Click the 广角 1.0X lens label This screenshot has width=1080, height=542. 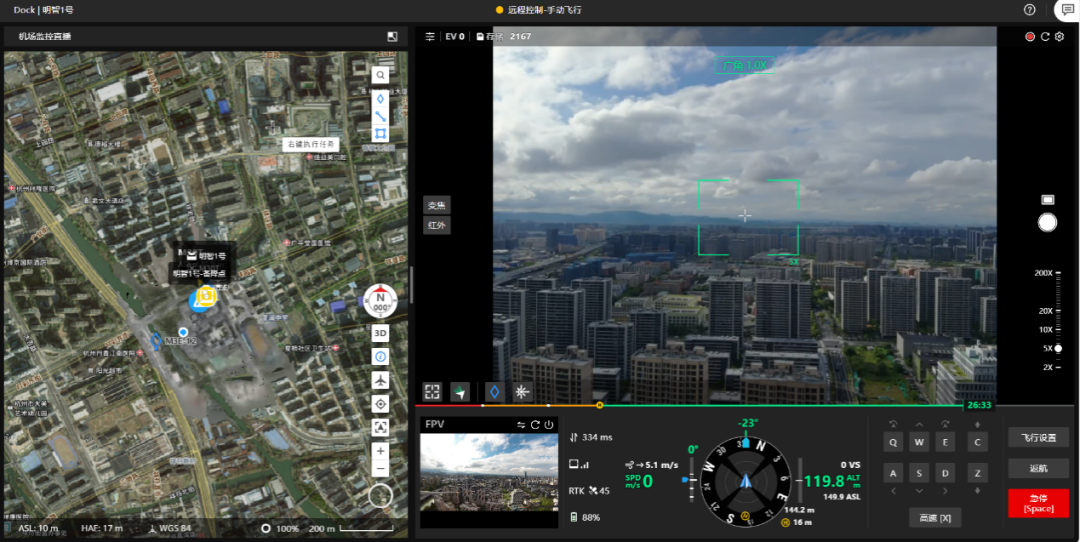tap(744, 65)
